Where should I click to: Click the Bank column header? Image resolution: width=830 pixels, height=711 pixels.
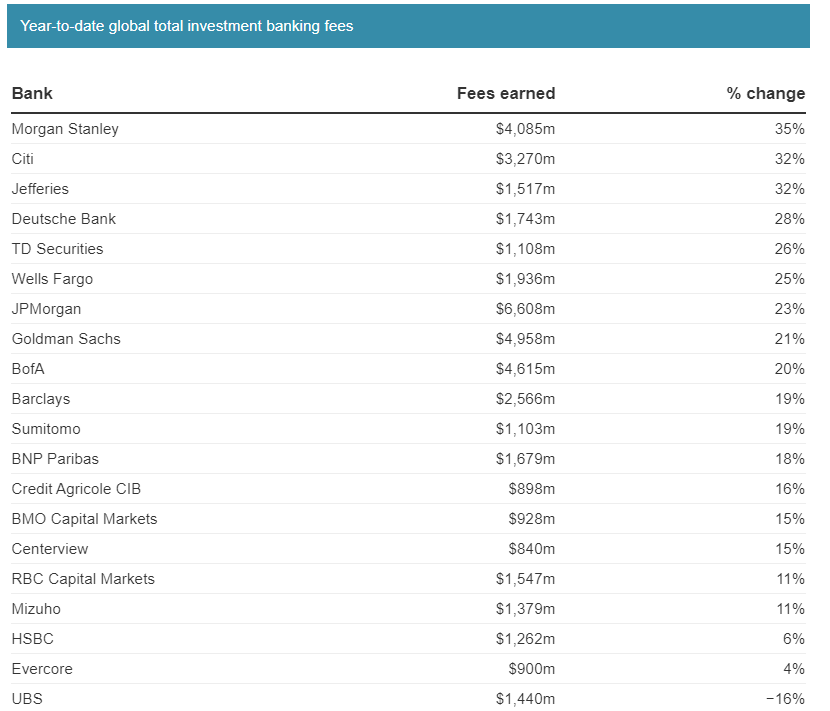point(32,93)
